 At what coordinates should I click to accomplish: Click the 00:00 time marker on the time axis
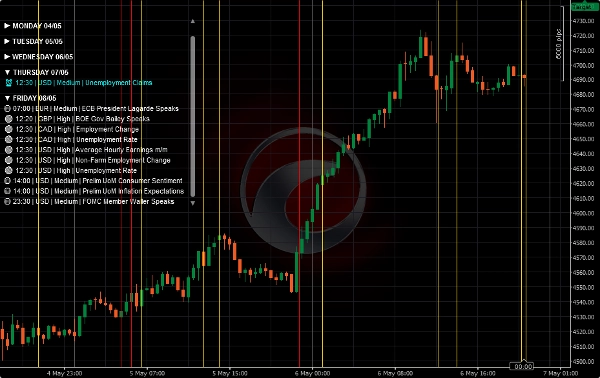point(523,367)
